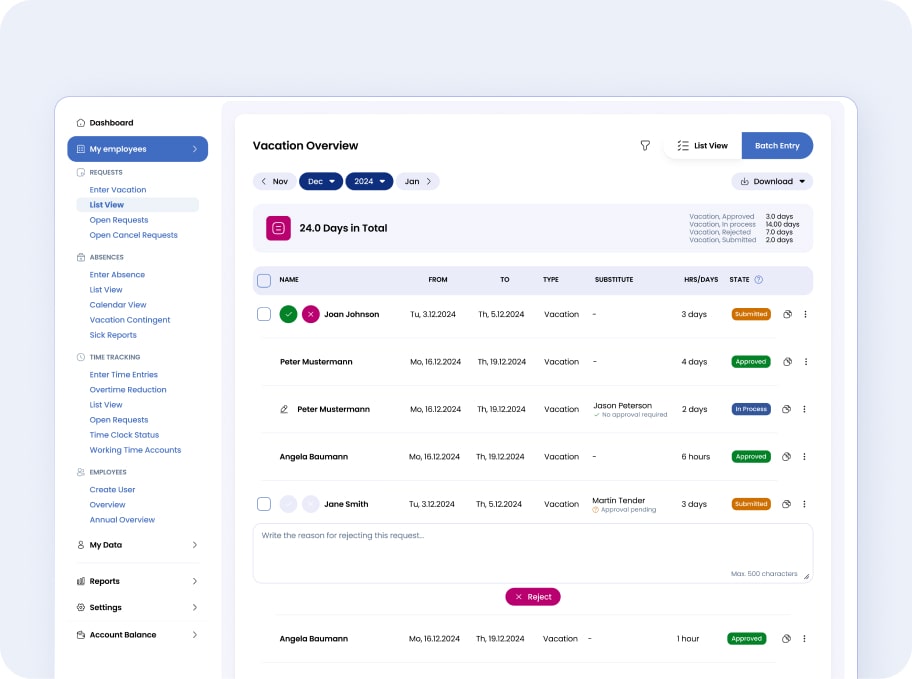Switch to Batch Entry tab
912x679 pixels.
(x=777, y=146)
